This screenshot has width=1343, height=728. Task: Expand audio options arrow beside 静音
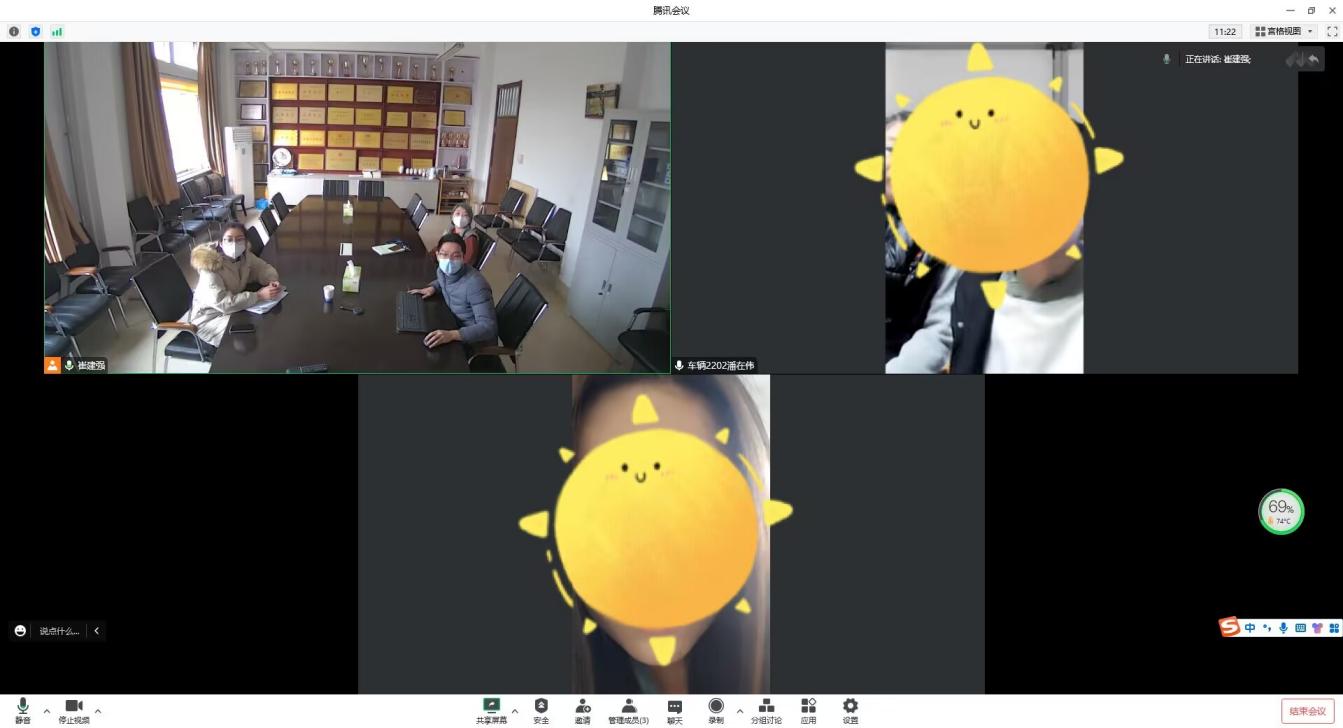(46, 711)
